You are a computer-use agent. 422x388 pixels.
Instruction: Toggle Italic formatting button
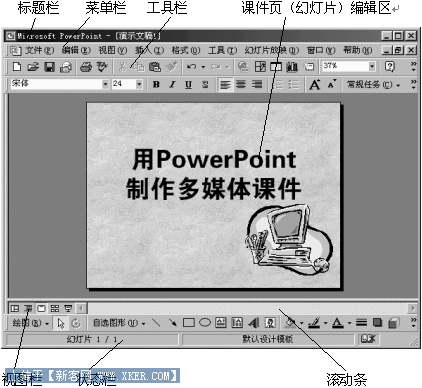pyautogui.click(x=172, y=85)
